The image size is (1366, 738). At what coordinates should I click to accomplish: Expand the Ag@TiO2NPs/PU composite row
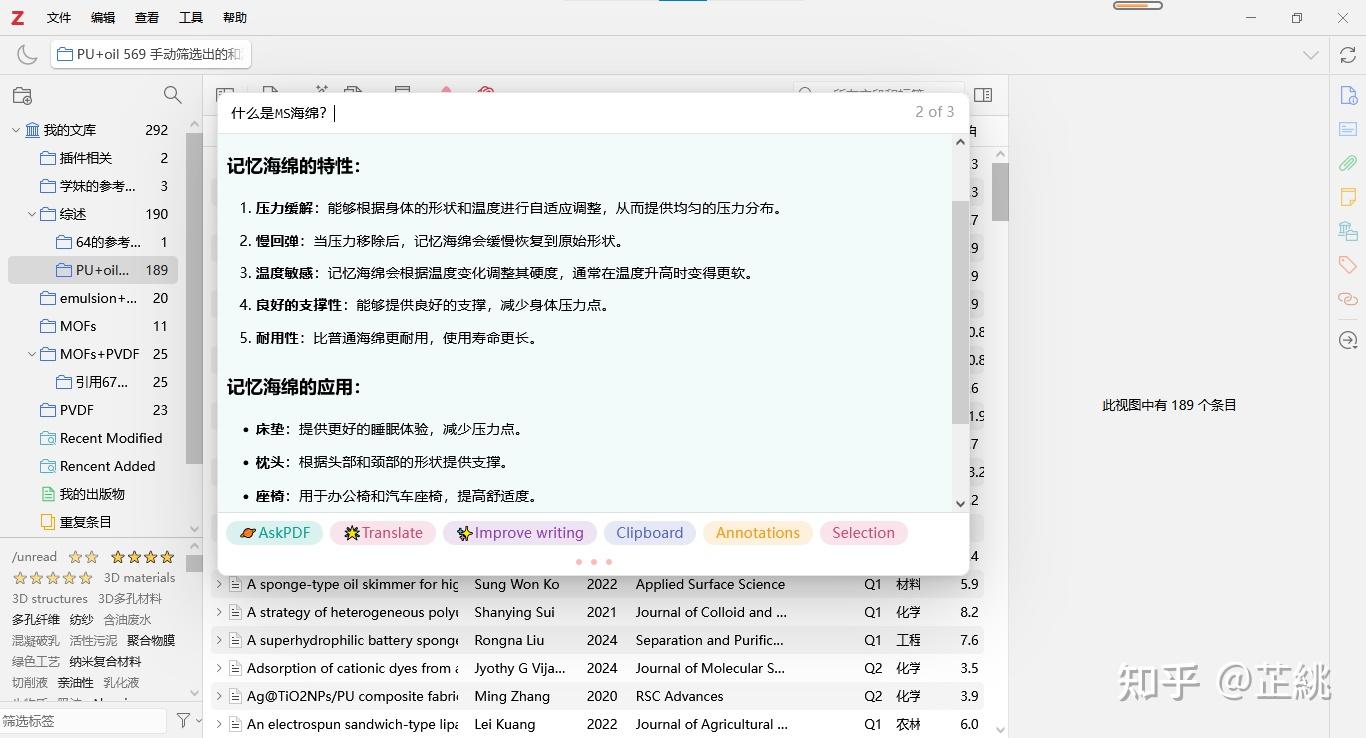click(220, 696)
